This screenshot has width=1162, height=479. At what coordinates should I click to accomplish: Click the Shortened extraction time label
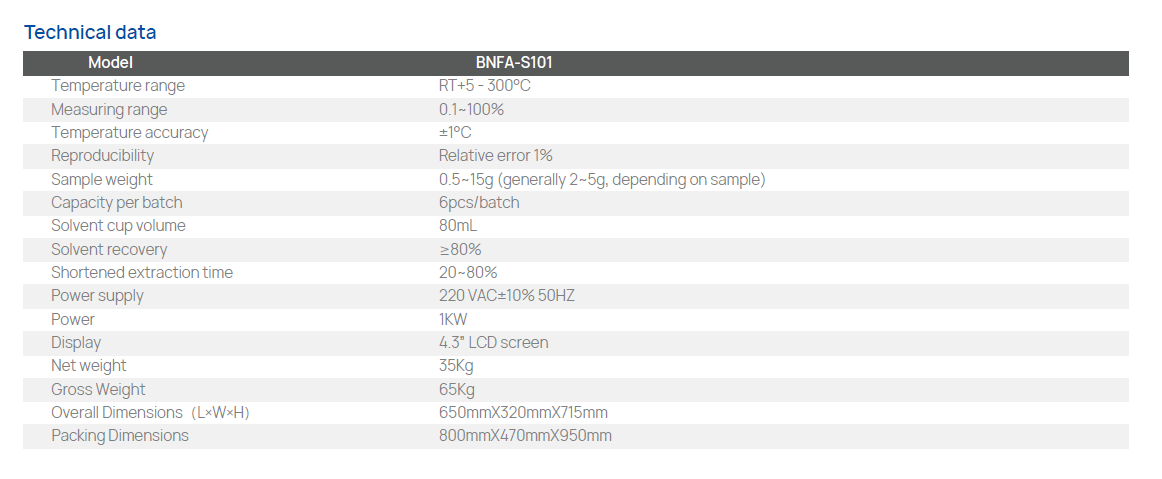point(142,273)
